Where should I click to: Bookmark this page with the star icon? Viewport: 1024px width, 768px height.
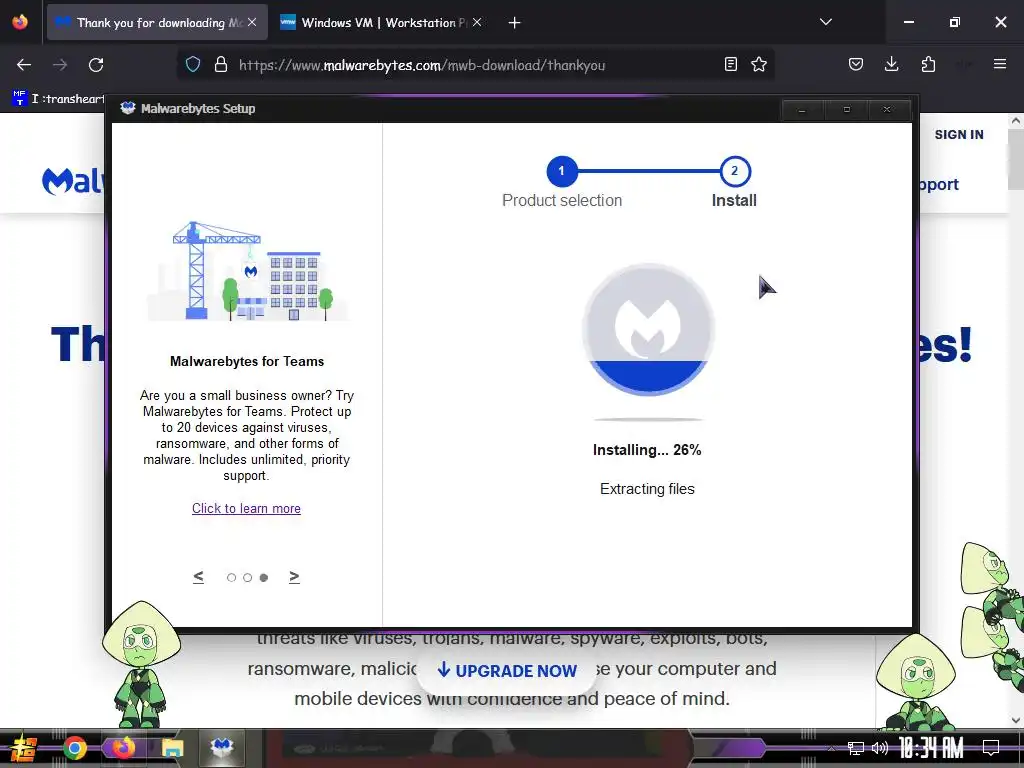pos(759,64)
